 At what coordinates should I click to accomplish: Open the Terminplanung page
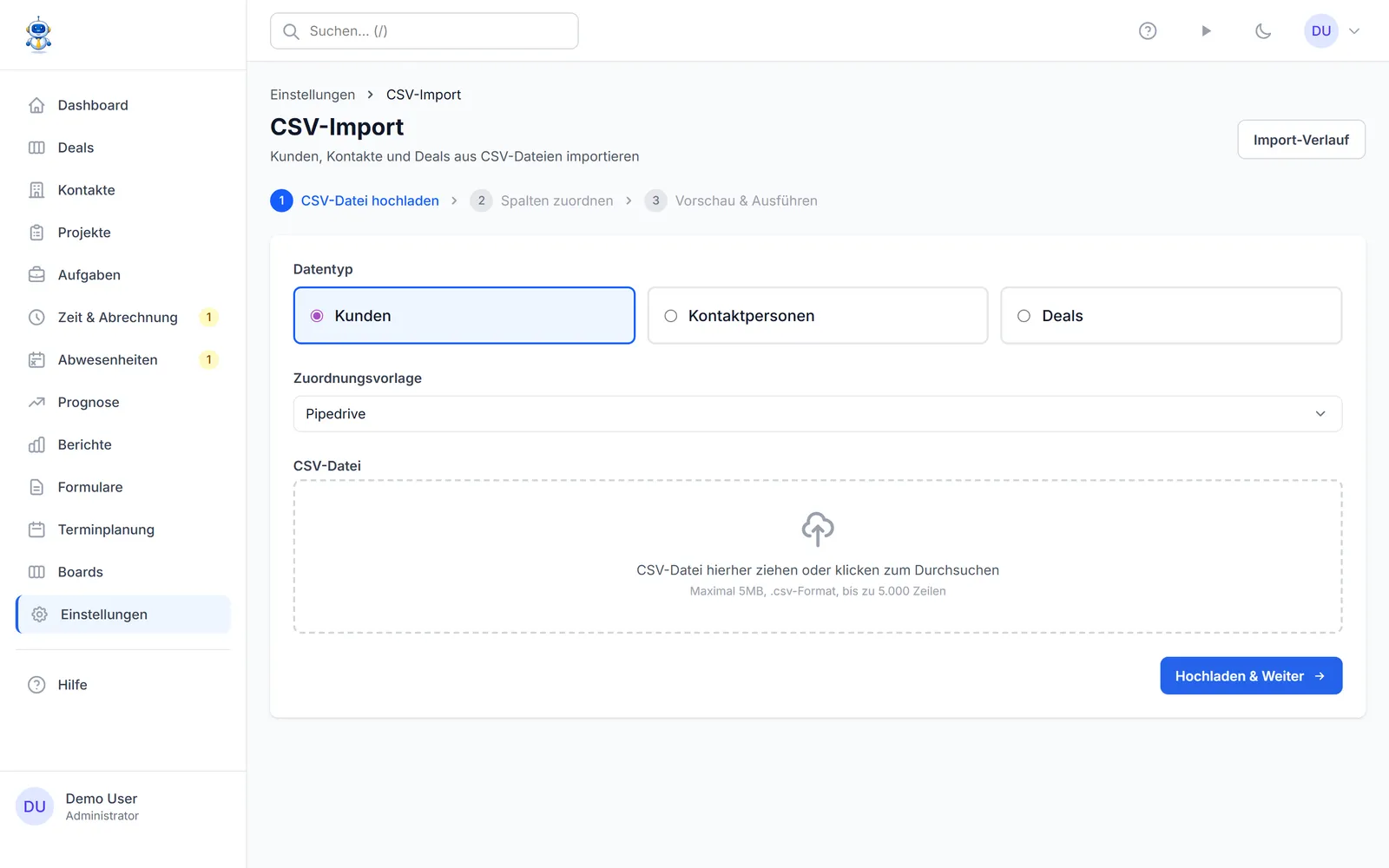123,529
